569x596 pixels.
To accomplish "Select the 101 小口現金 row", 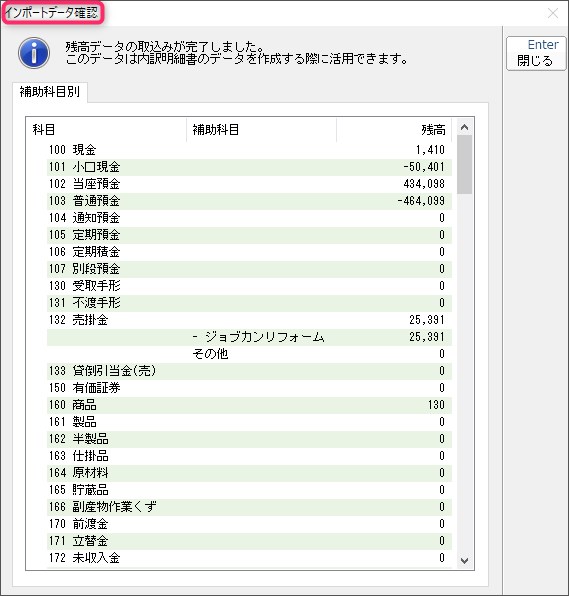I will (x=249, y=167).
